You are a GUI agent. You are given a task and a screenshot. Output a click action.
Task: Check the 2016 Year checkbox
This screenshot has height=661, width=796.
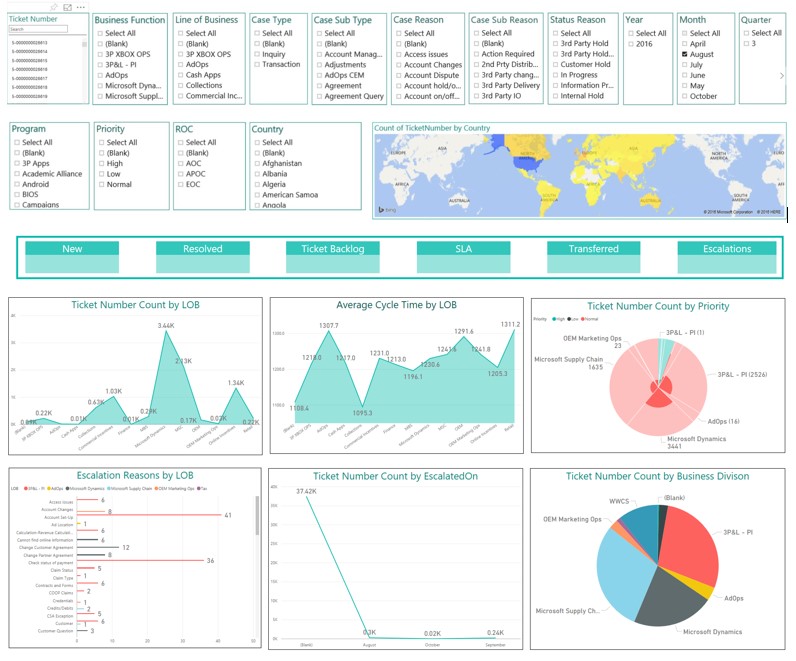click(631, 44)
